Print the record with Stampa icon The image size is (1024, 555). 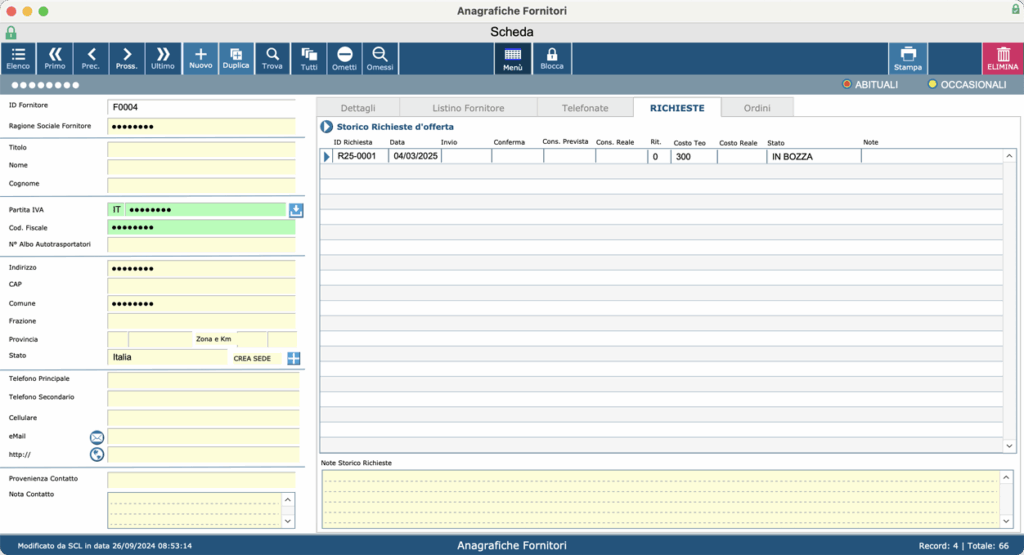(908, 59)
